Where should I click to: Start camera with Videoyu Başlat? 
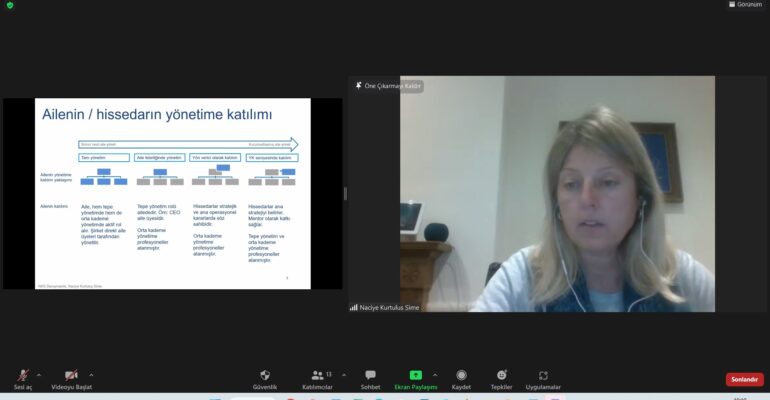point(71,375)
